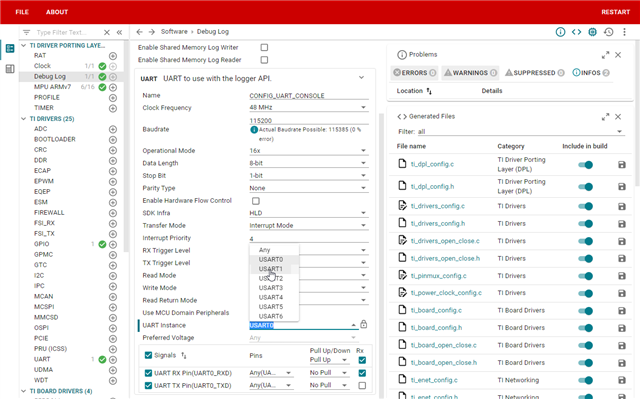Save the ti_dpl_config.c file

coord(622,165)
